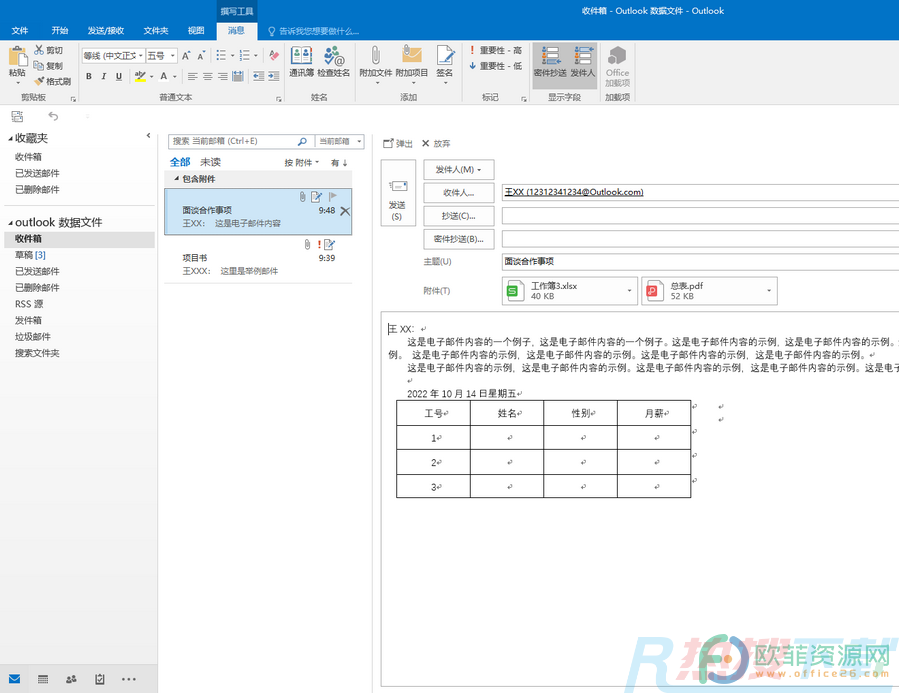
Task: Apply a bulleted list
Action: point(221,56)
